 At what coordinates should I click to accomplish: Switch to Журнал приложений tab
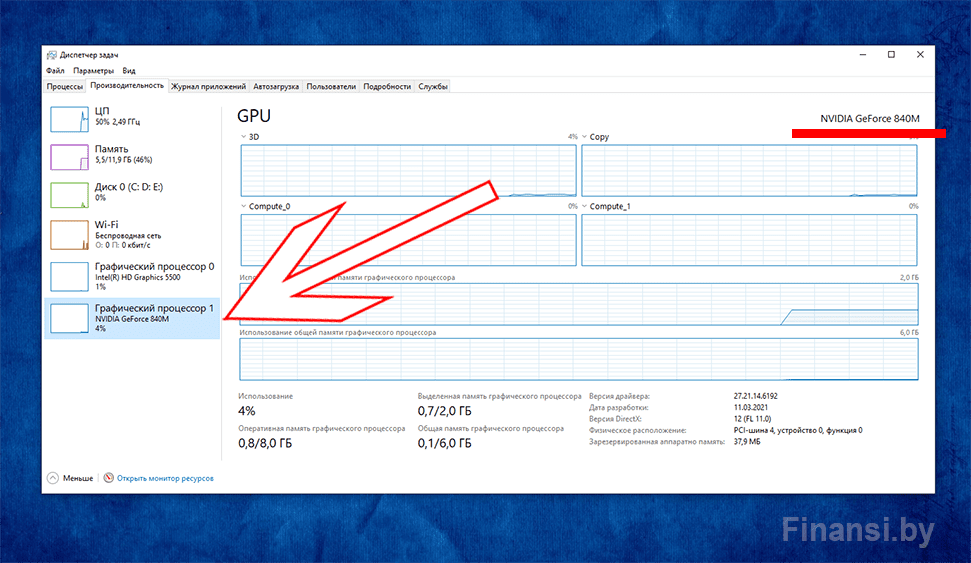208,87
